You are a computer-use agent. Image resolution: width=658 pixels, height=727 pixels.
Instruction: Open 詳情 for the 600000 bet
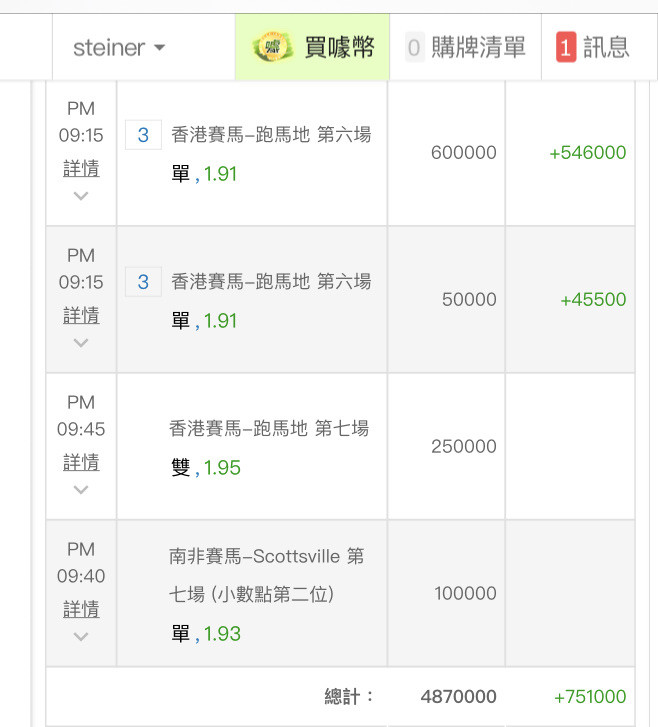(81, 168)
